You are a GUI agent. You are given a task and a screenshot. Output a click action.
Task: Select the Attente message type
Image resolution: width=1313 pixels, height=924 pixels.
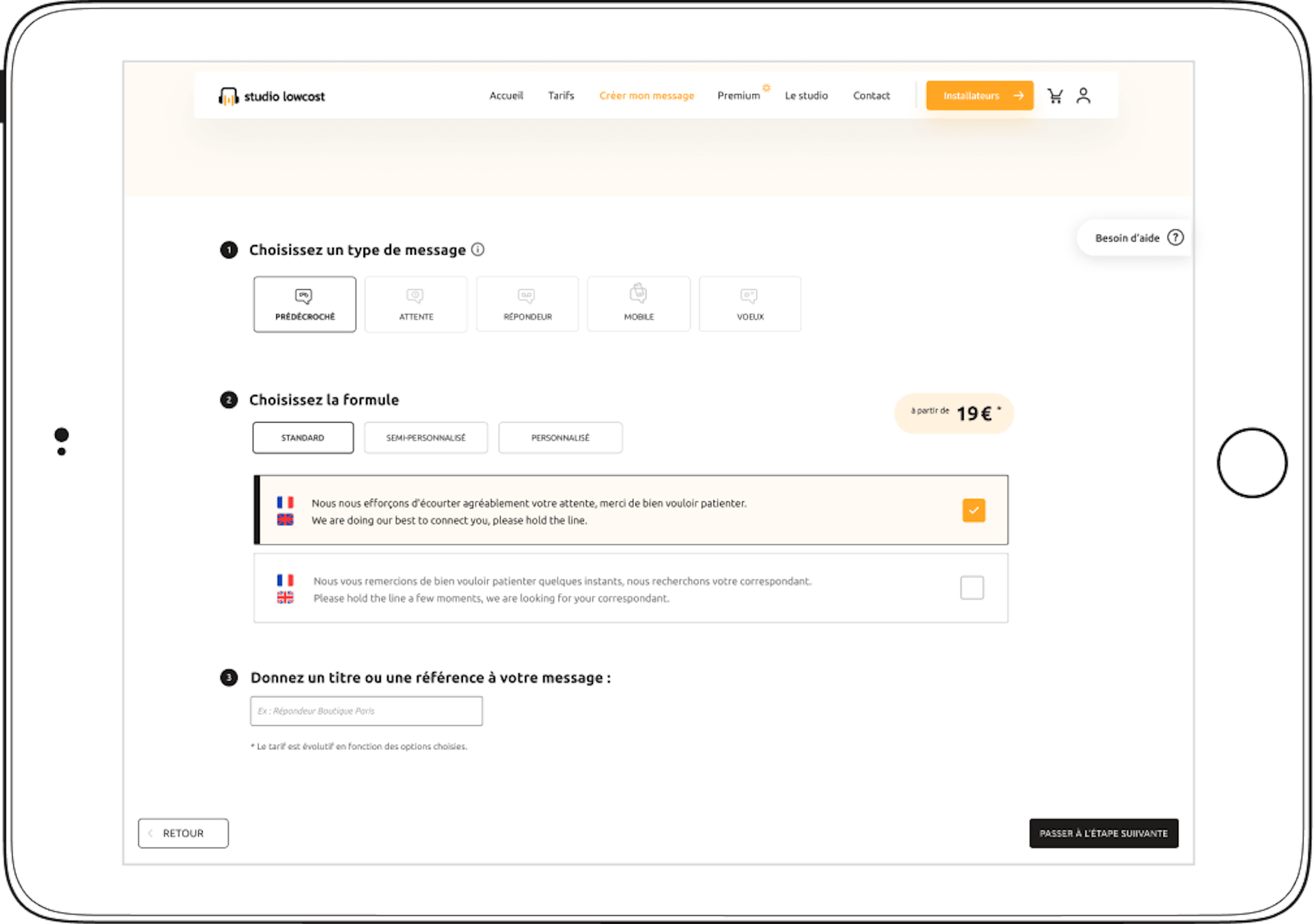point(416,304)
